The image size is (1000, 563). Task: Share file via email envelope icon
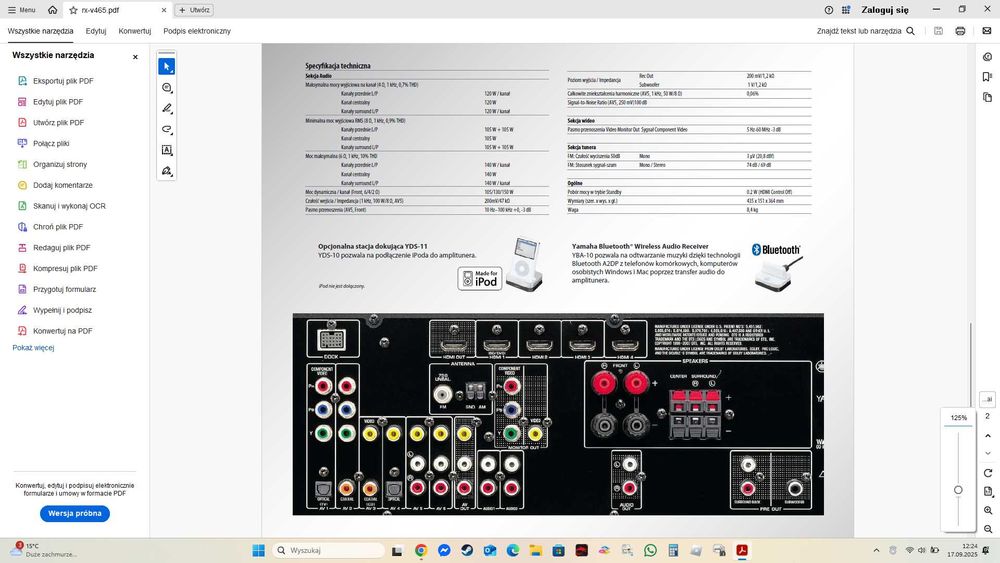click(987, 31)
